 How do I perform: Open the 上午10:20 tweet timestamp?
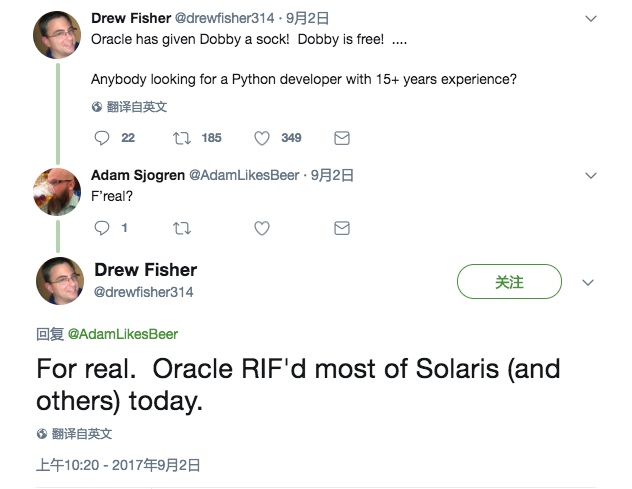(x=118, y=465)
